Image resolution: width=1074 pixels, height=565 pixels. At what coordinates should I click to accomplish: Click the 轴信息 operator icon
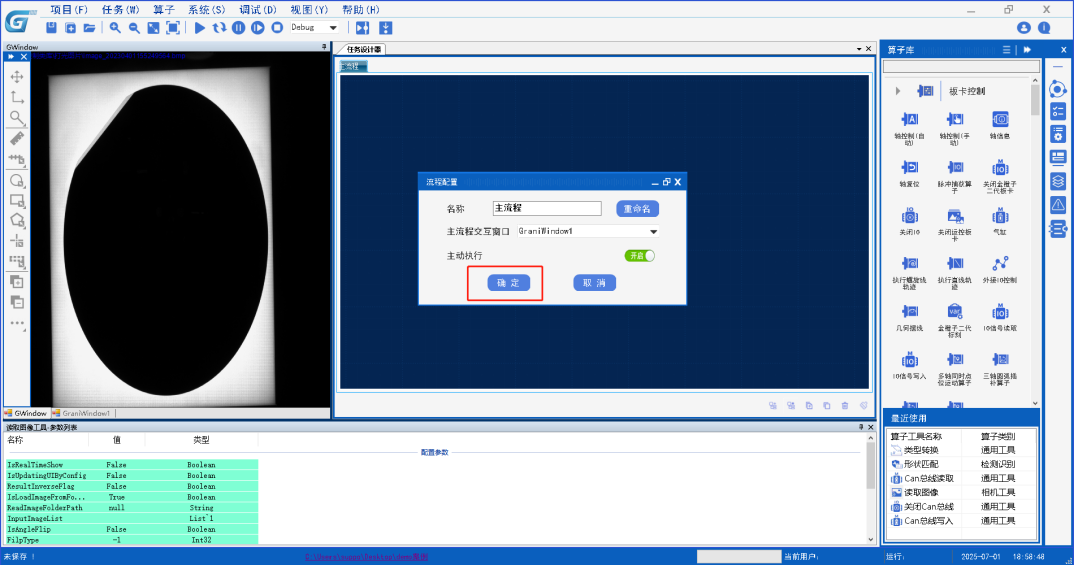(x=1000, y=120)
